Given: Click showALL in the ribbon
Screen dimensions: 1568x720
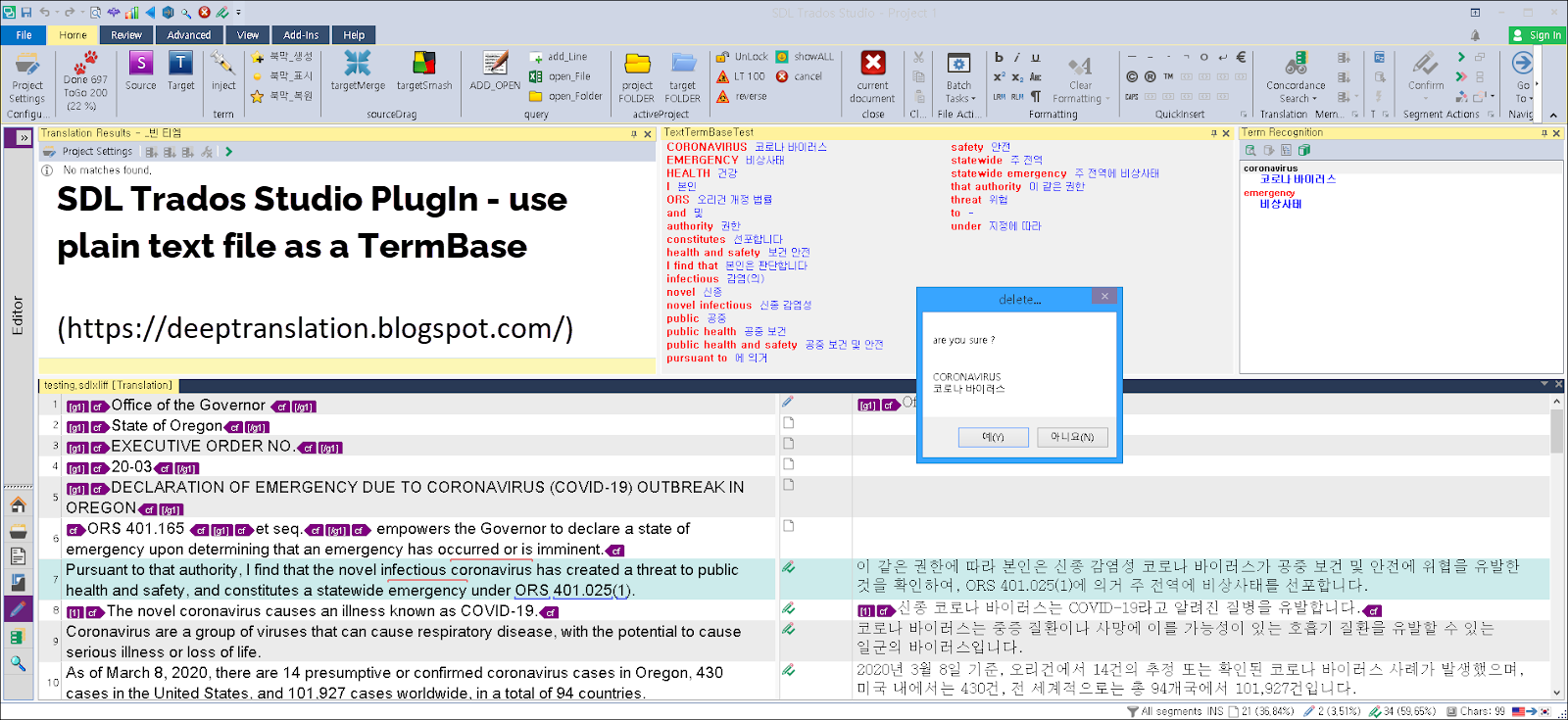Looking at the screenshot, I should pos(805,57).
